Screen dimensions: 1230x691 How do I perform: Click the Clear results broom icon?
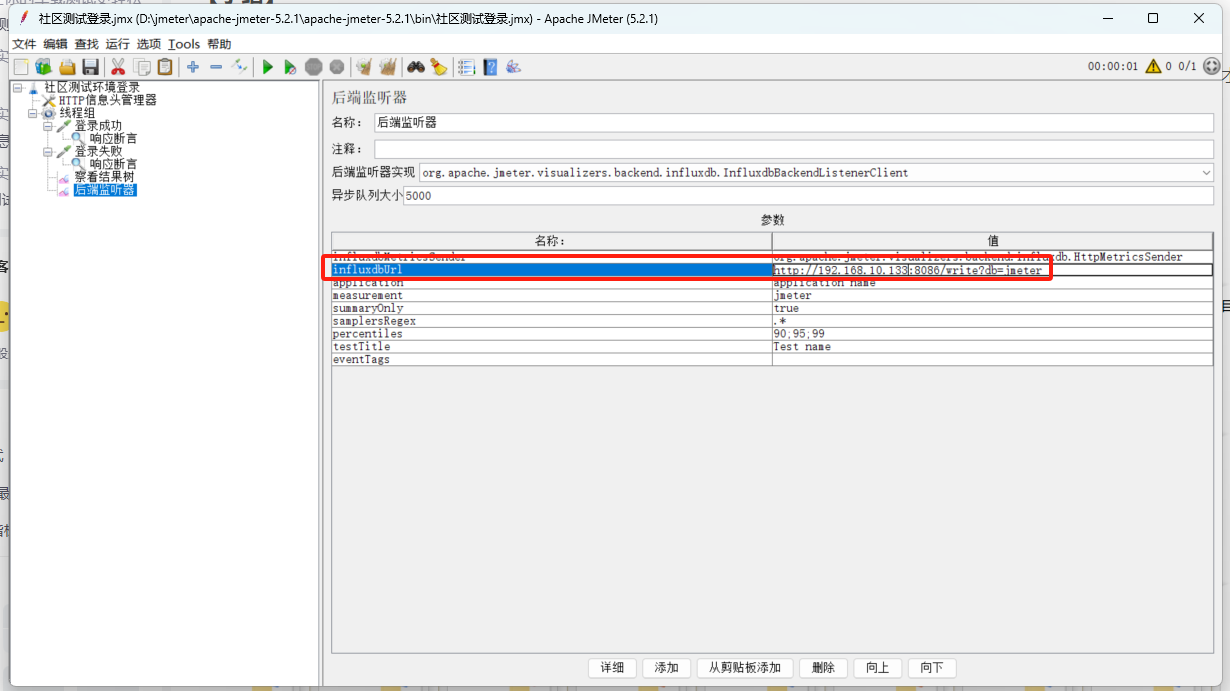point(364,67)
